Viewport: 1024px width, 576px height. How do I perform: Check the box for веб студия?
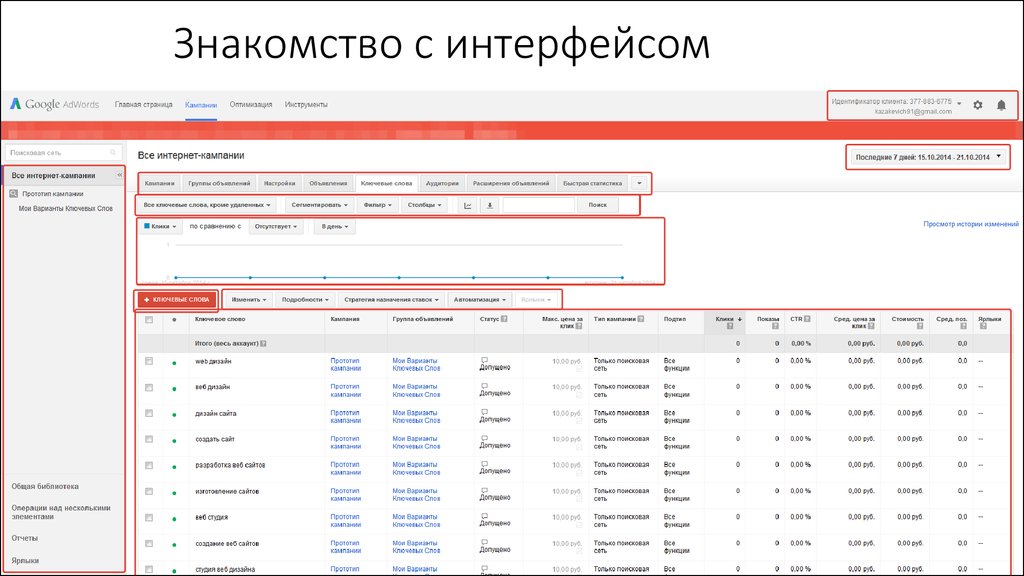[x=149, y=518]
